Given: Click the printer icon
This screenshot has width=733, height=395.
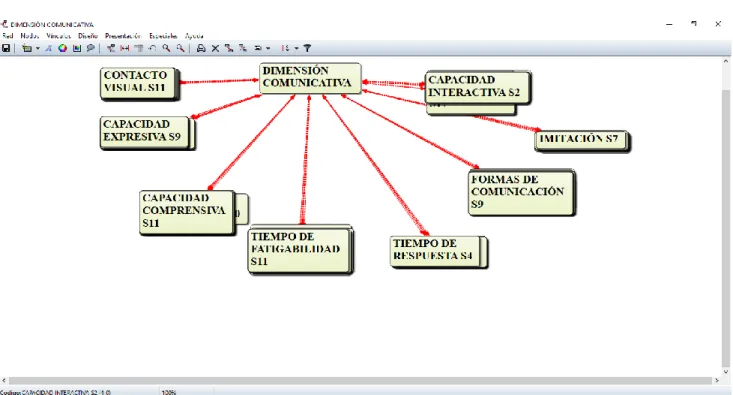Looking at the screenshot, I should [201, 48].
